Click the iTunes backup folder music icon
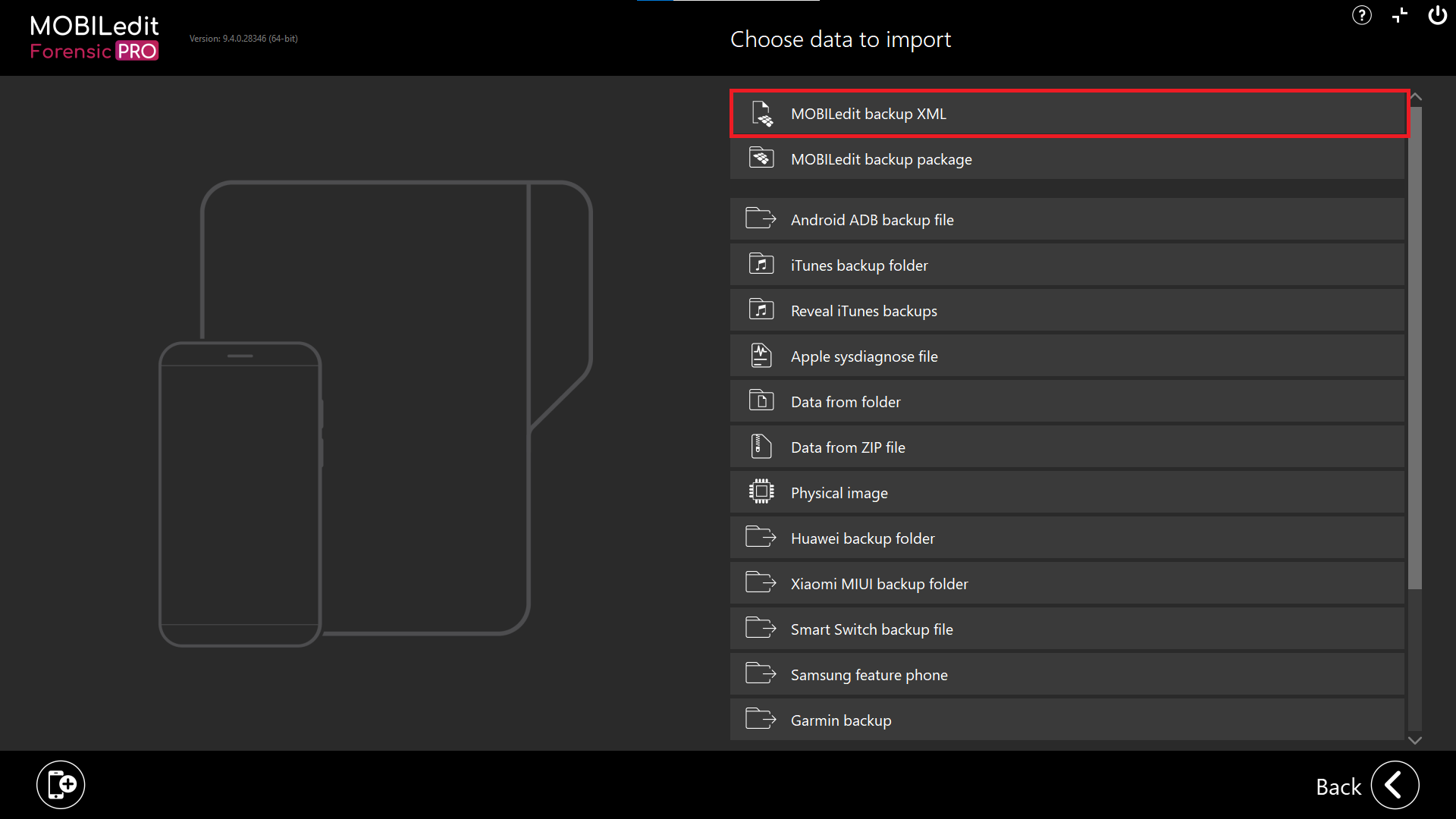 [x=762, y=264]
